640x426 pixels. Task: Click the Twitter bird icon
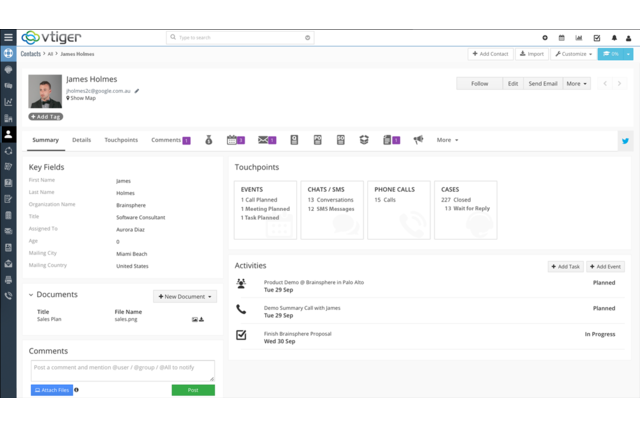click(x=626, y=141)
